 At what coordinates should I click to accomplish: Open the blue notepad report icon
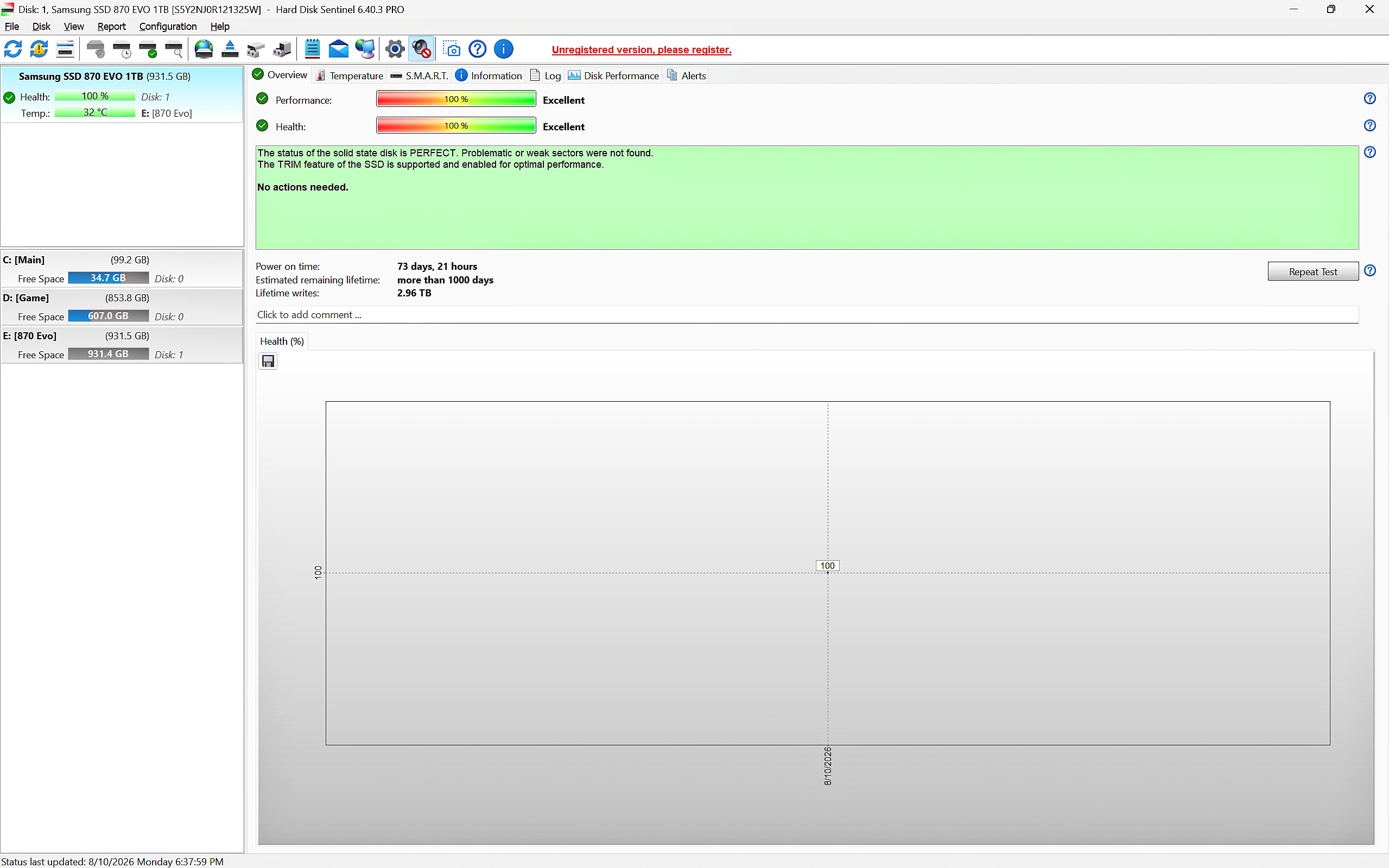(x=312, y=49)
